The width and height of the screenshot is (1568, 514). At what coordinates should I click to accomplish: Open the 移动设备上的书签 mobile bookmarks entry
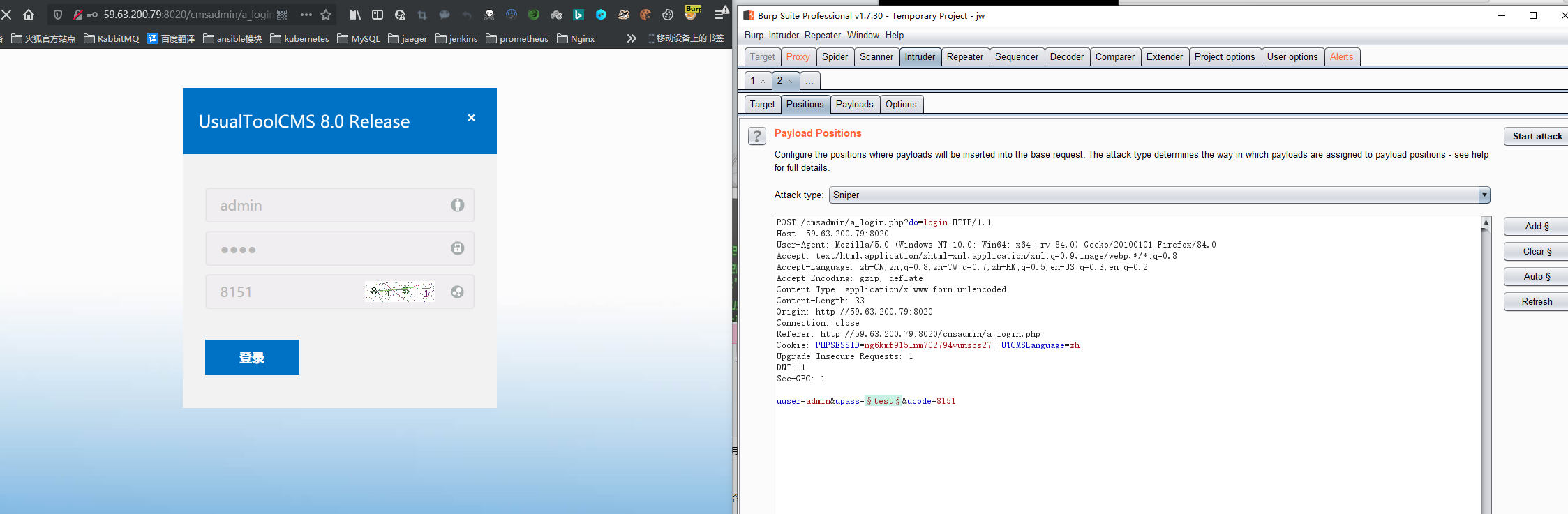click(x=686, y=38)
